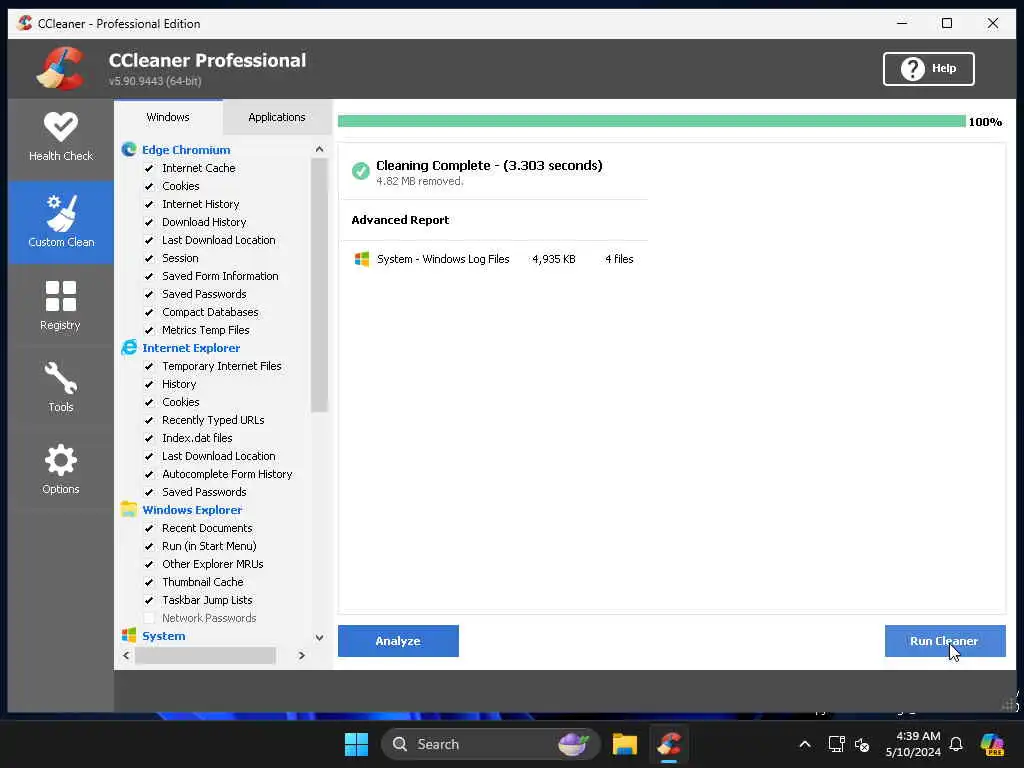Viewport: 1024px width, 768px height.
Task: Click the System Windows logo icon in list
Action: [129, 635]
